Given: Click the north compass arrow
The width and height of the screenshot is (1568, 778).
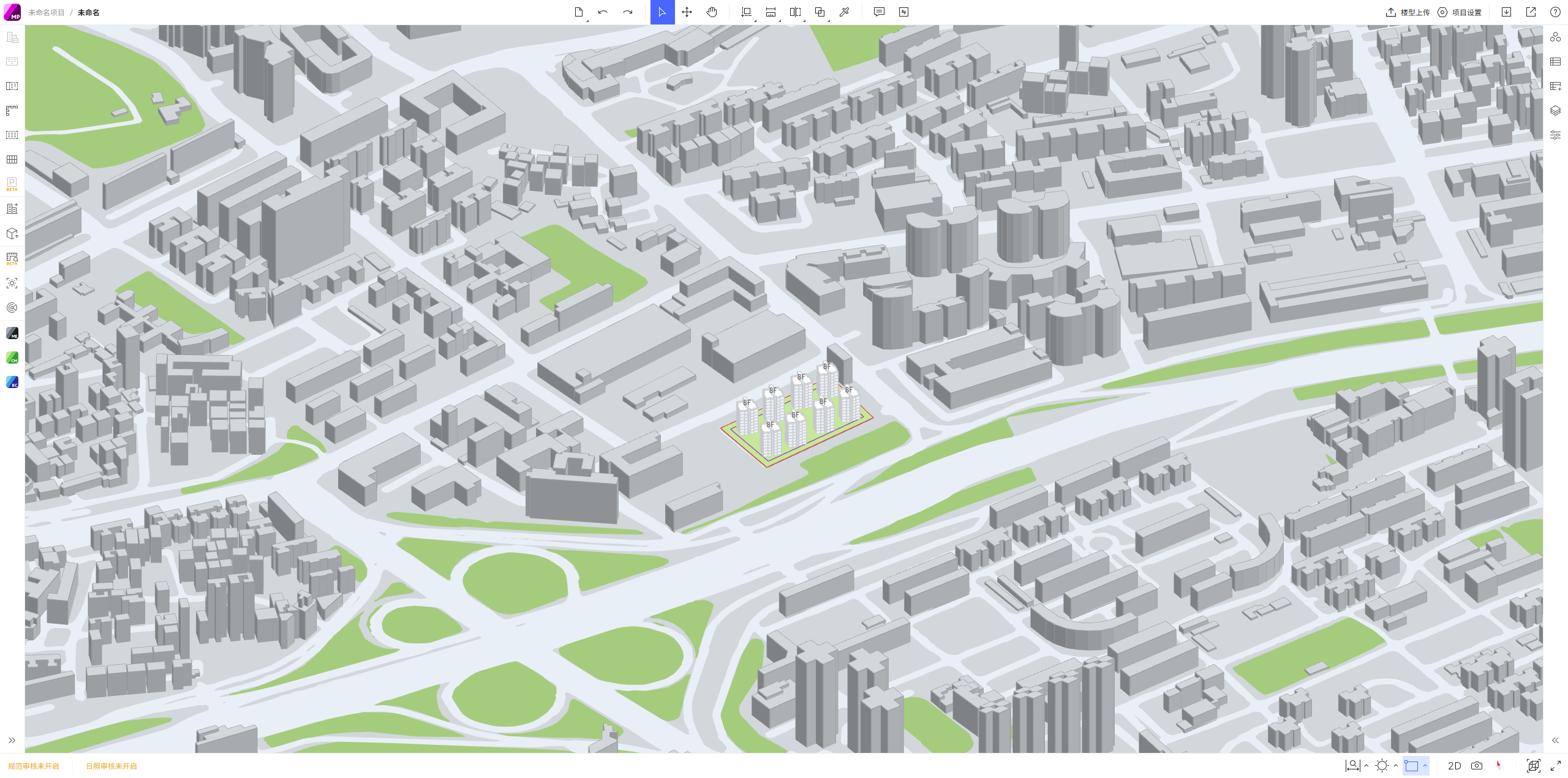Looking at the screenshot, I should point(1499,765).
